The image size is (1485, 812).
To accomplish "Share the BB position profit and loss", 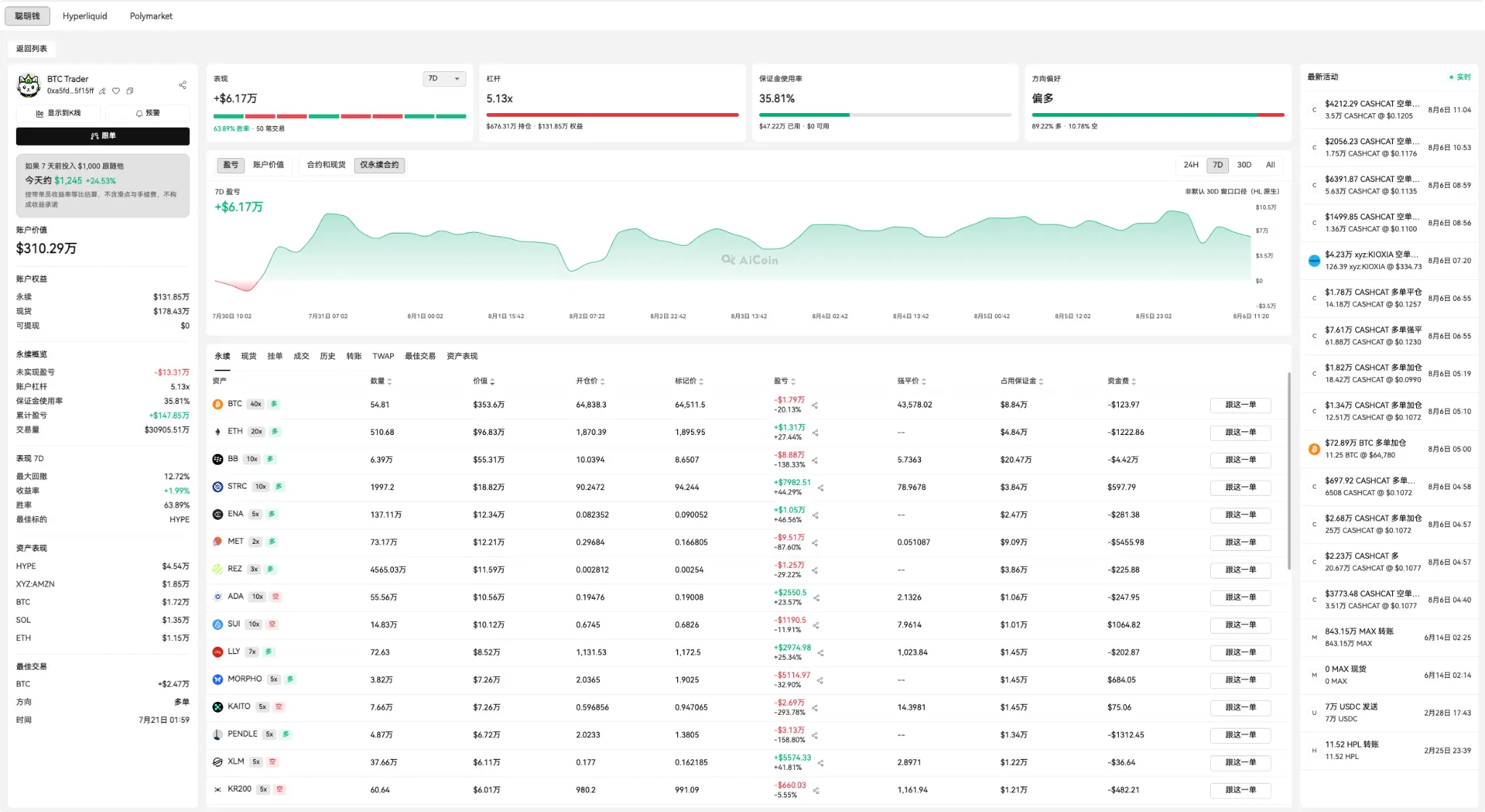I will [x=815, y=460].
